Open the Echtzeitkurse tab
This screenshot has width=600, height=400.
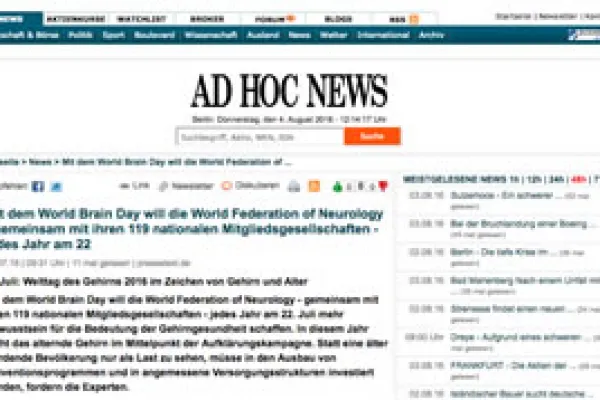click(x=75, y=19)
